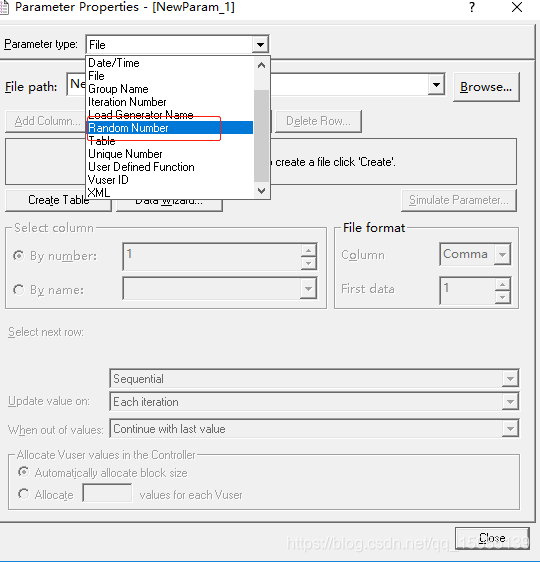Open Simulate Parameter... dialog
This screenshot has width=540, height=562.
[459, 200]
